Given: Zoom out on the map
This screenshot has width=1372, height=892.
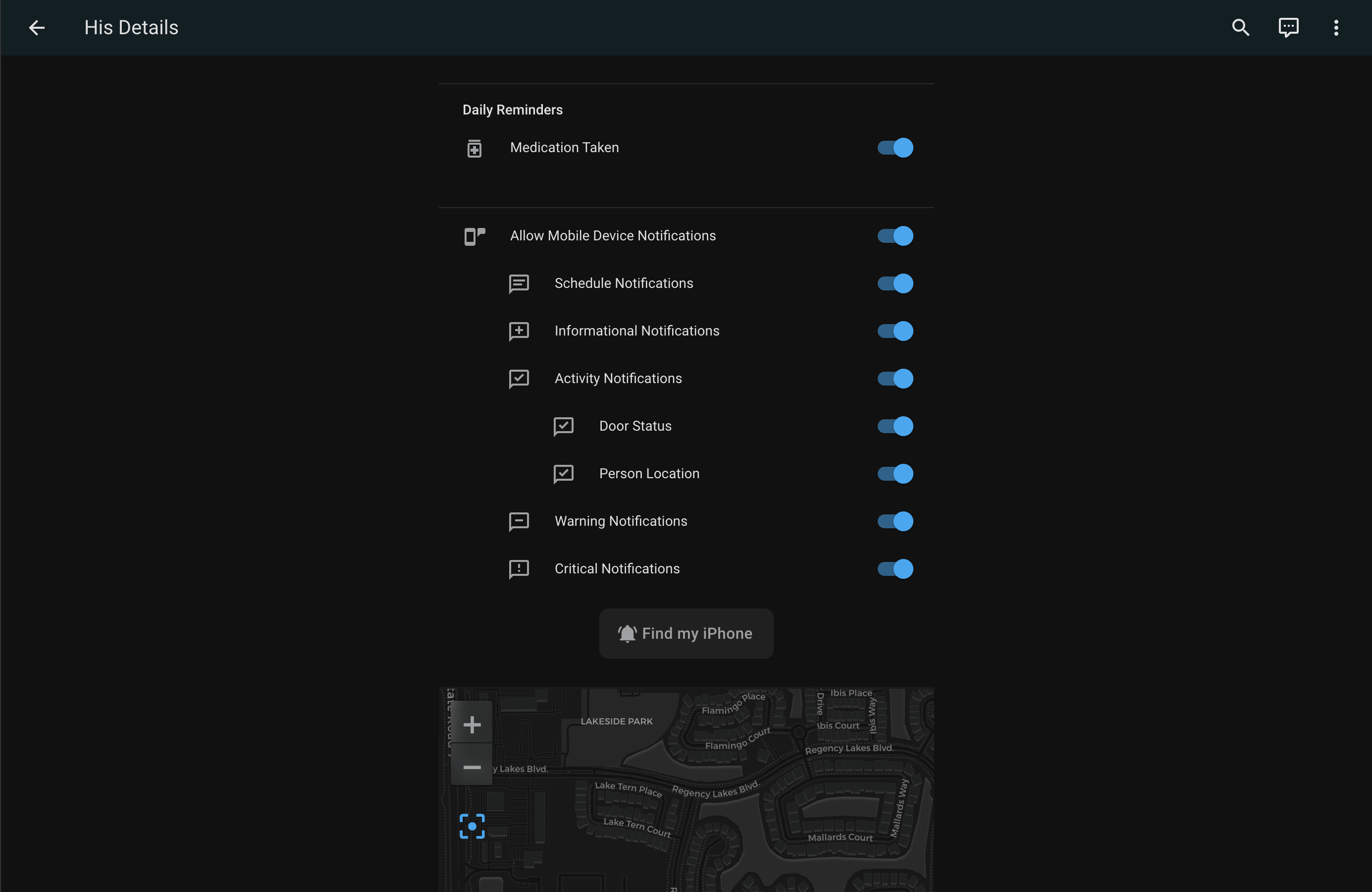Looking at the screenshot, I should [x=472, y=767].
